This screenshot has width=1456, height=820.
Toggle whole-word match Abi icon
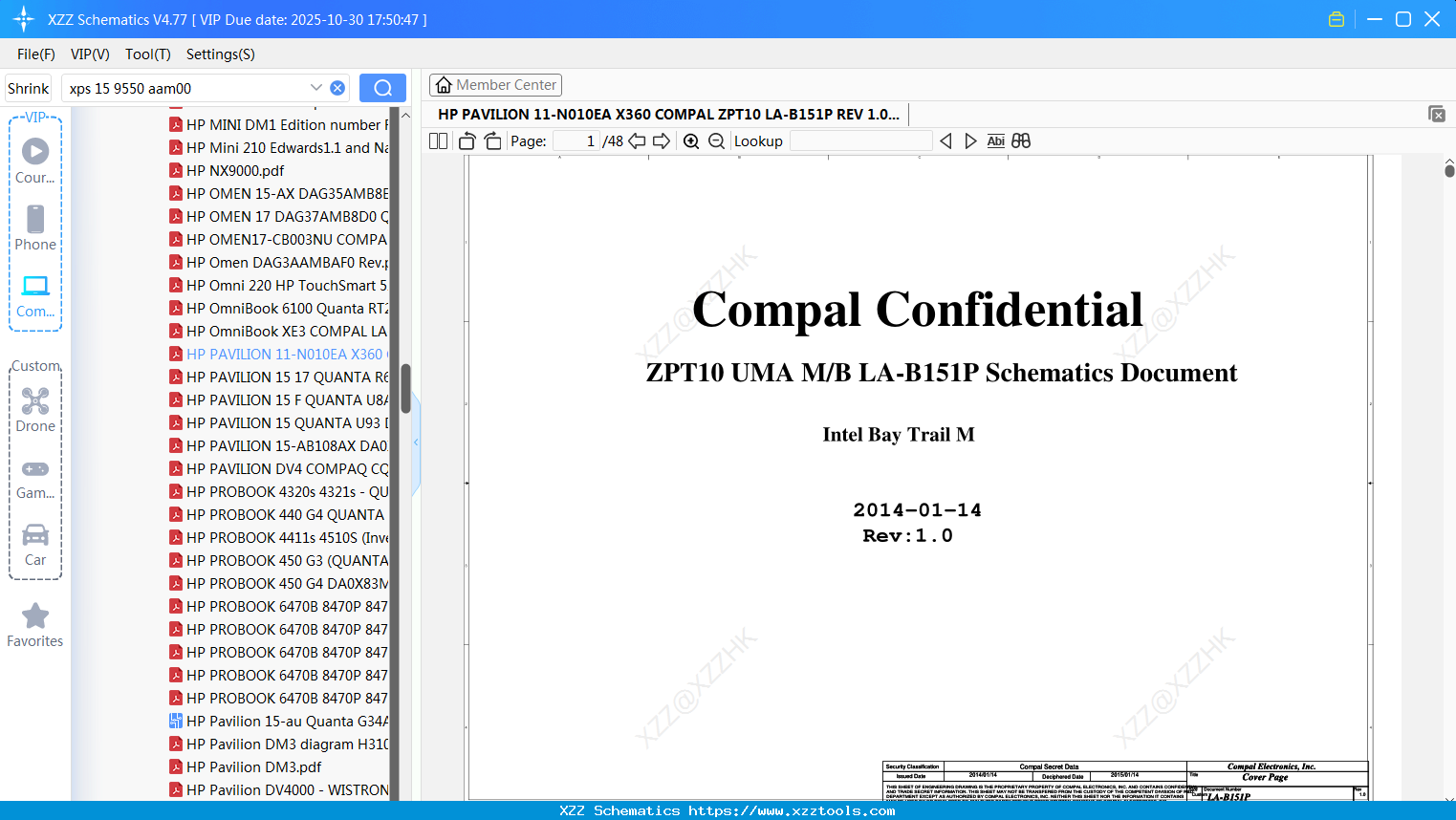(x=995, y=141)
